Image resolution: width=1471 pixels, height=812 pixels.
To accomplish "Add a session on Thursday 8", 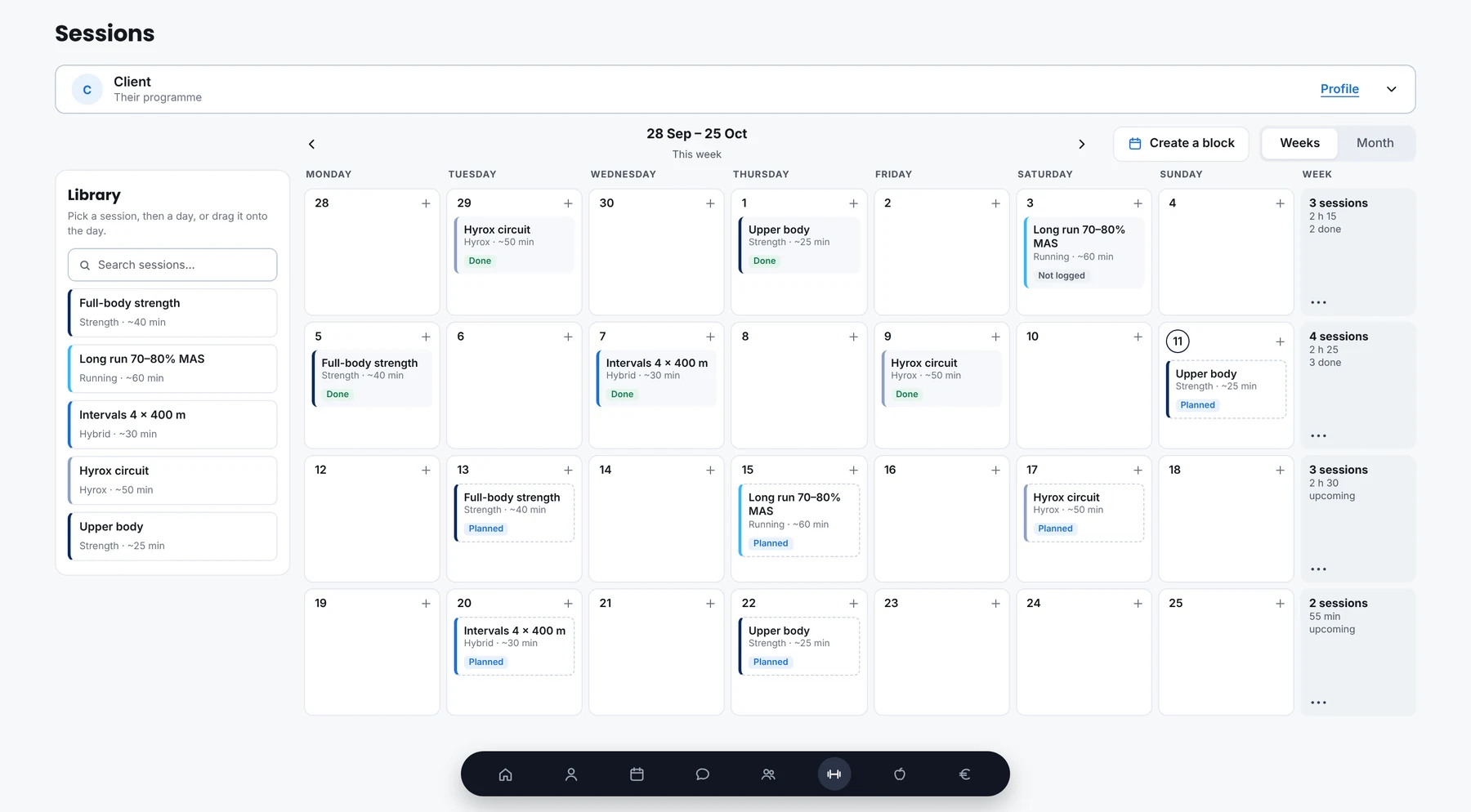I will point(853,337).
